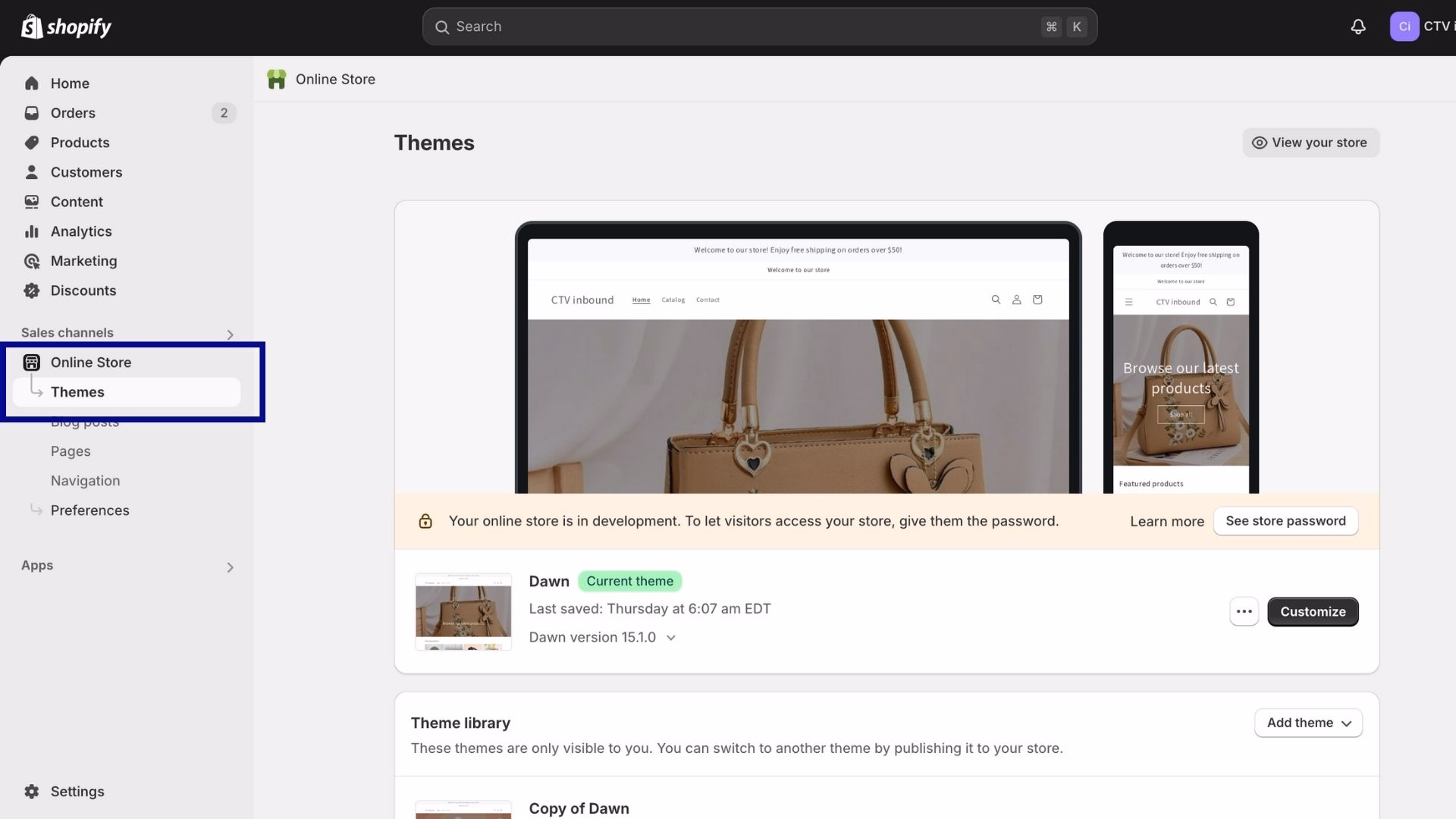
Task: Click the Current theme badge
Action: 629,582
